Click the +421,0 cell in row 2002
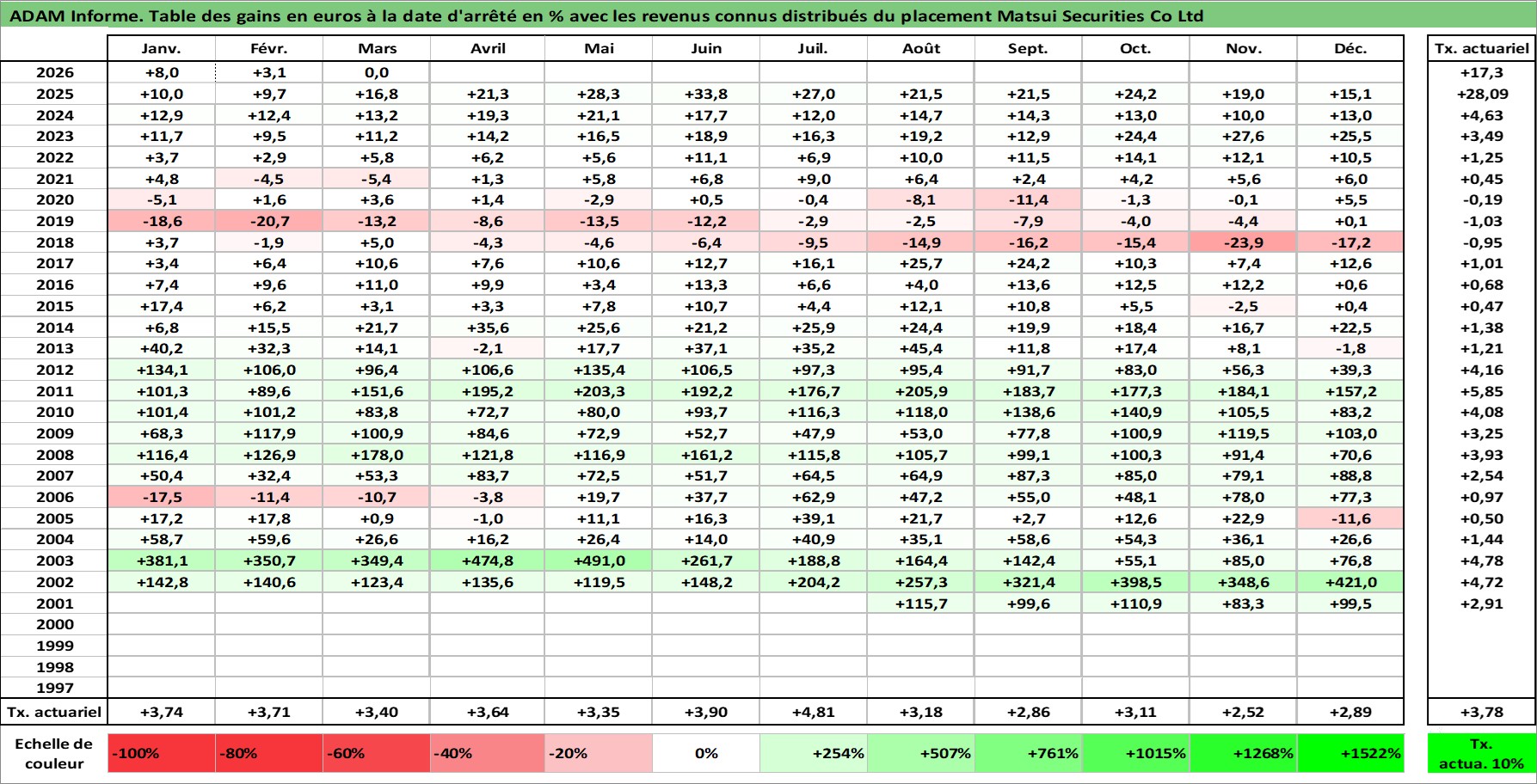 (1350, 582)
